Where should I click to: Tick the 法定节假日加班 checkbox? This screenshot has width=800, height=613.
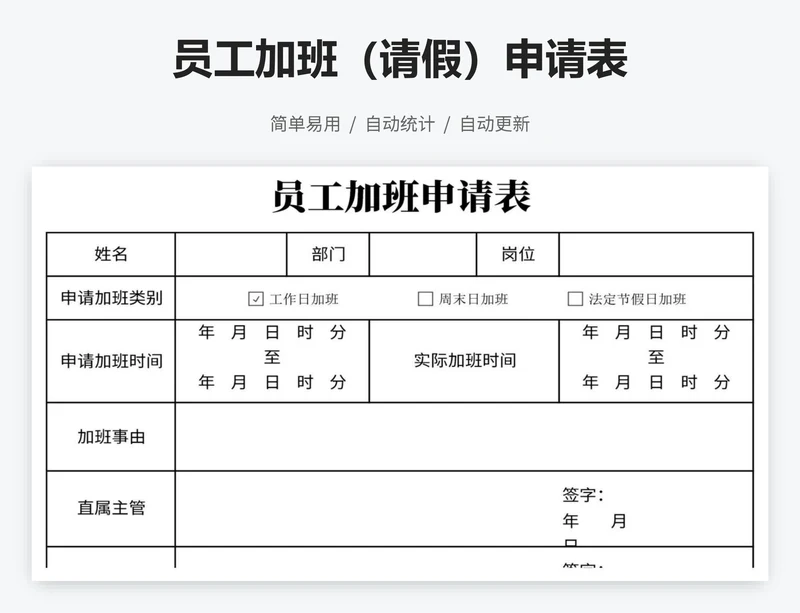(x=575, y=299)
